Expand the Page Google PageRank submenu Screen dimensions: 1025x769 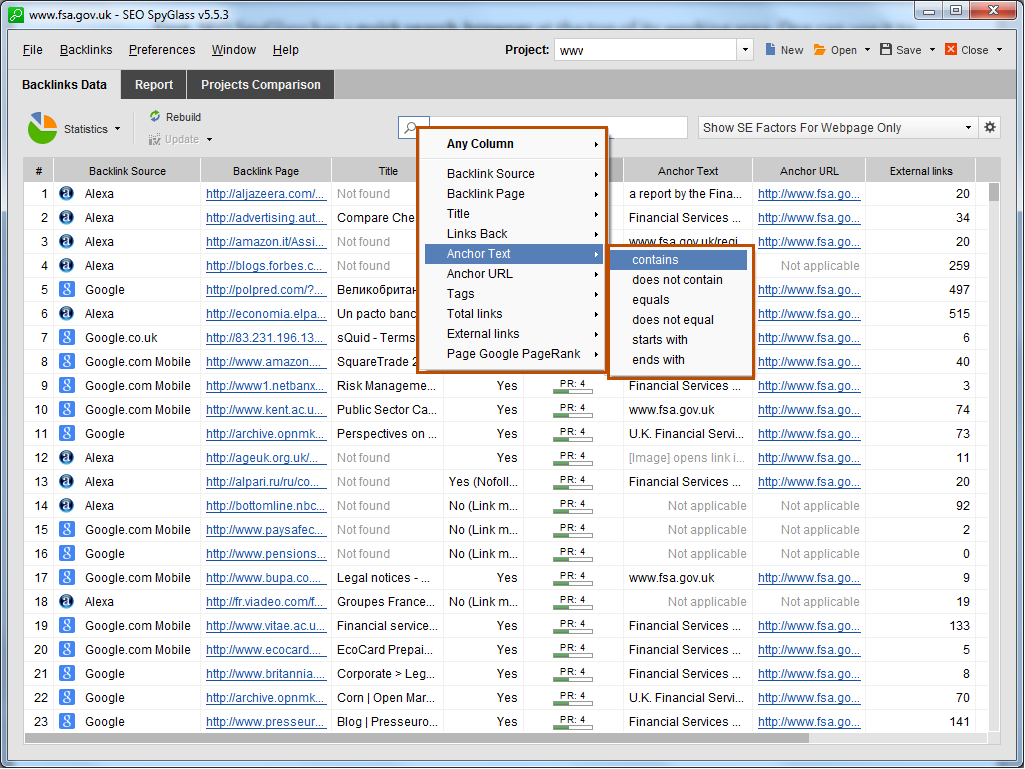click(512, 354)
